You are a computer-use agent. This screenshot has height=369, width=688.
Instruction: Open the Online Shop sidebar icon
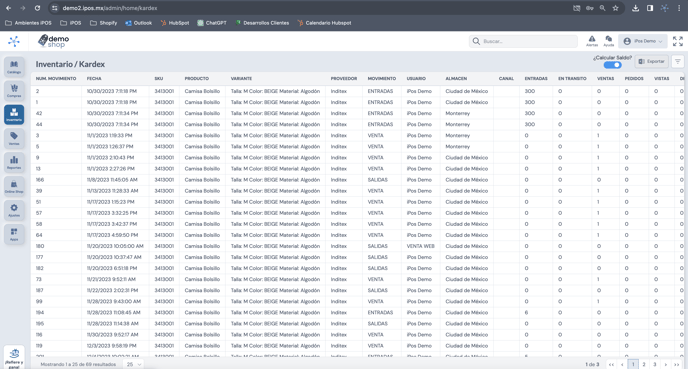14,186
